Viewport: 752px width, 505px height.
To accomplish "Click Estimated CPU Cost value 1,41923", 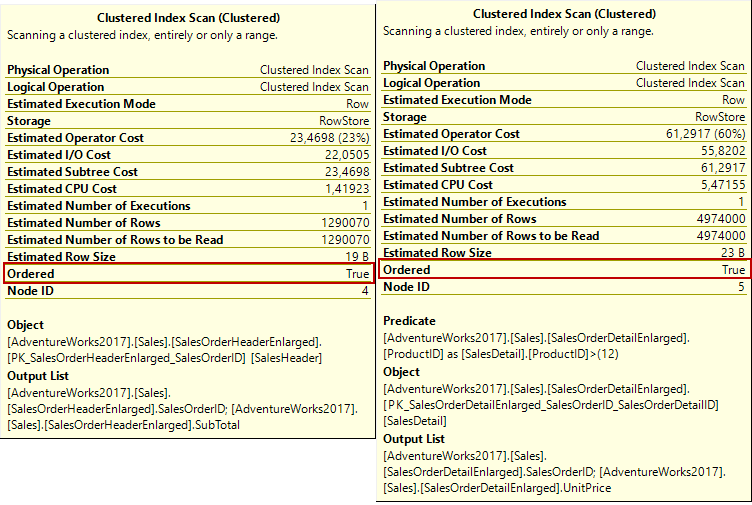I will click(347, 189).
